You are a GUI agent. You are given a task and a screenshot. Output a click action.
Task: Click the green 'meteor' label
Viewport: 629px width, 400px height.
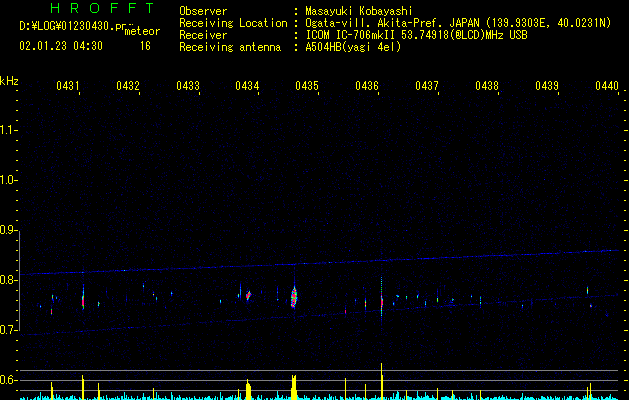pyautogui.click(x=142, y=31)
